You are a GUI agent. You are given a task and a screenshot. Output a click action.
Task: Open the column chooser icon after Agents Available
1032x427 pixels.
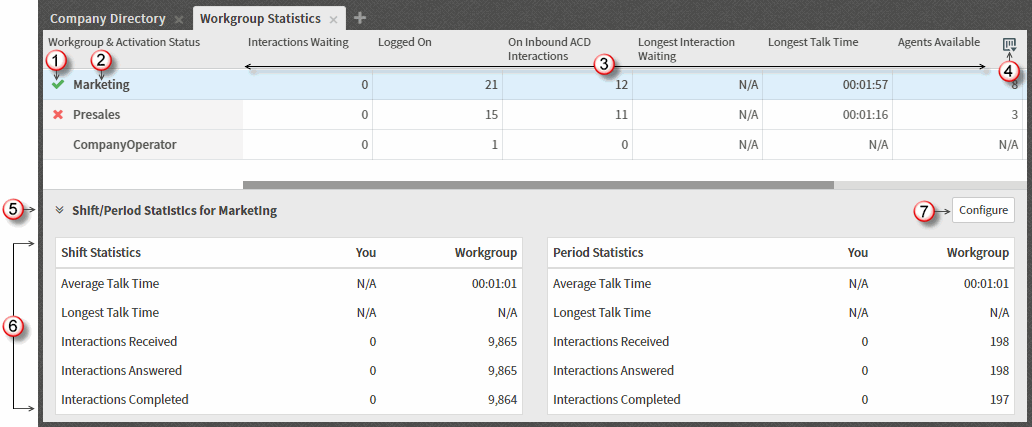(x=1009, y=45)
